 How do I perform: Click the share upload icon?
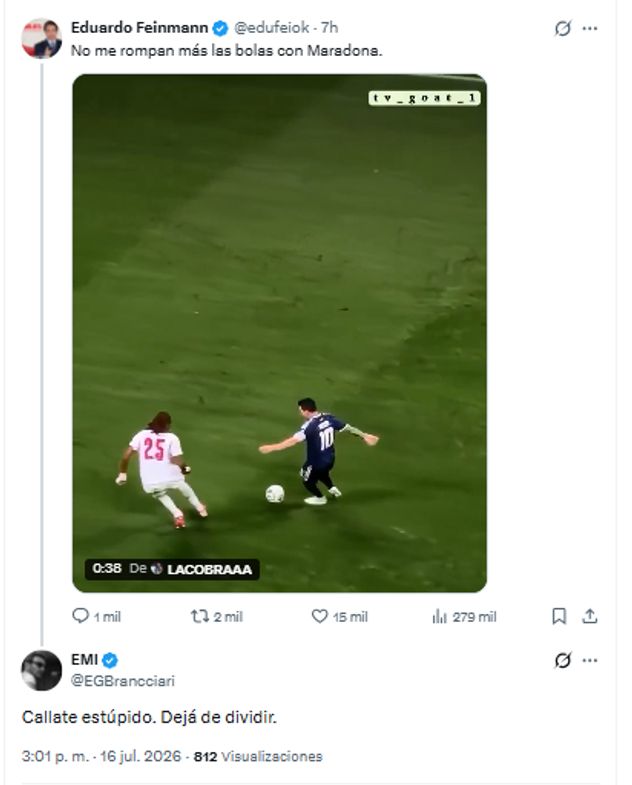(589, 616)
